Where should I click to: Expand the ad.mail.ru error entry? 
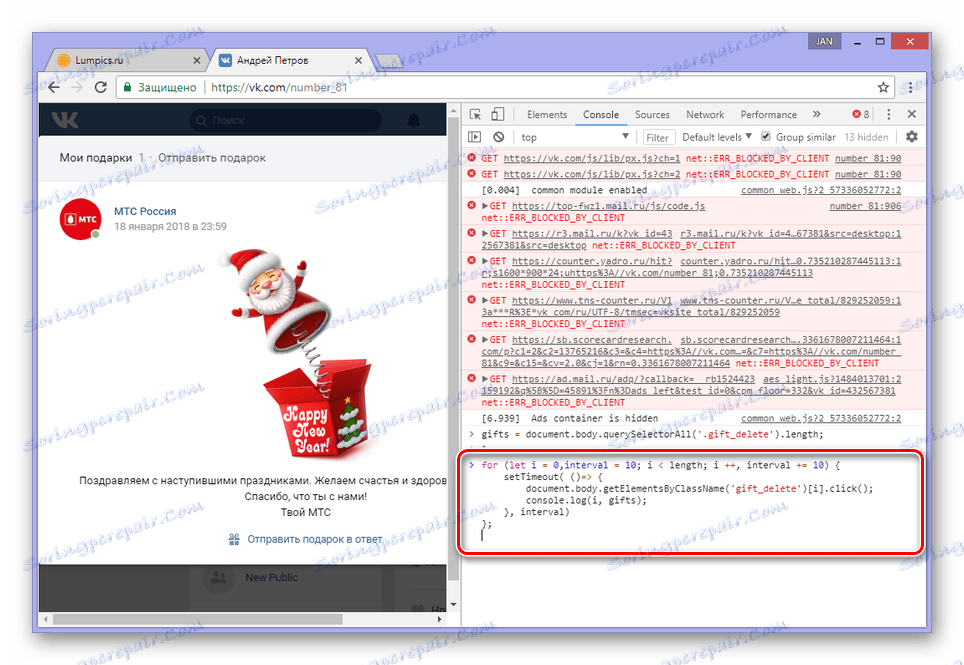tap(485, 379)
